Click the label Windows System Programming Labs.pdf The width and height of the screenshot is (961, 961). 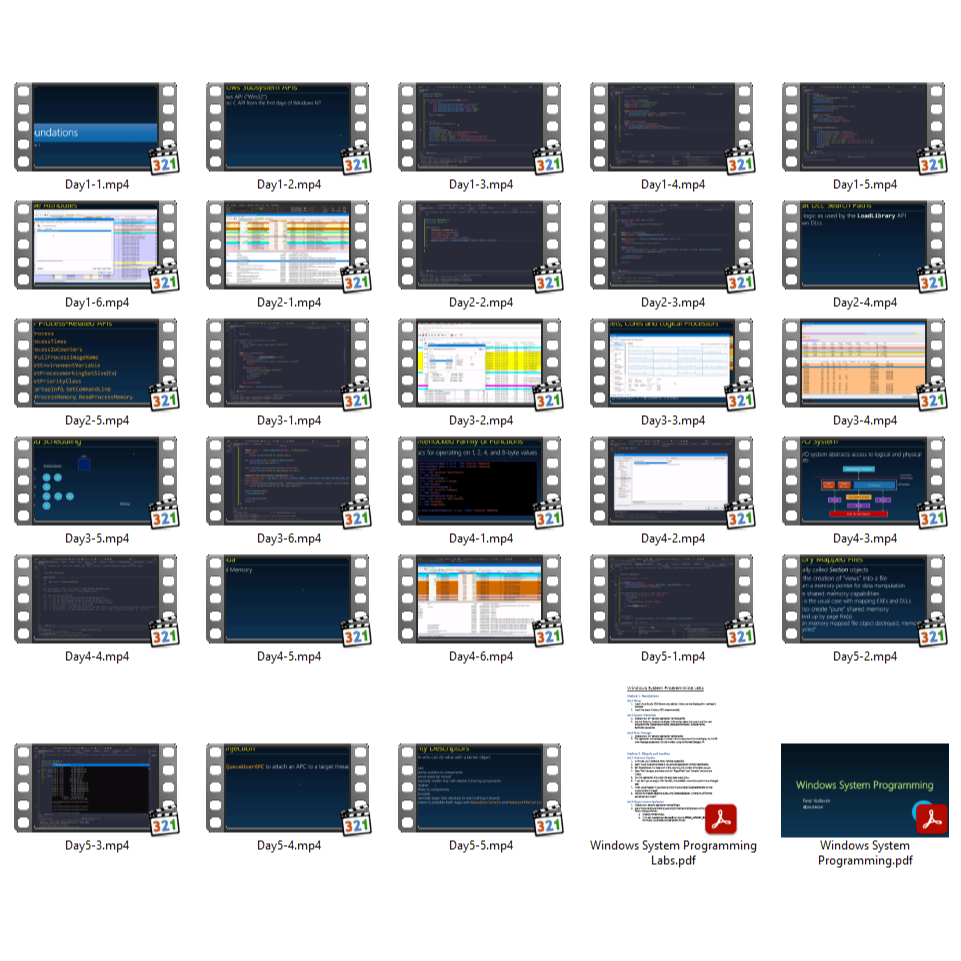pyautogui.click(x=673, y=853)
